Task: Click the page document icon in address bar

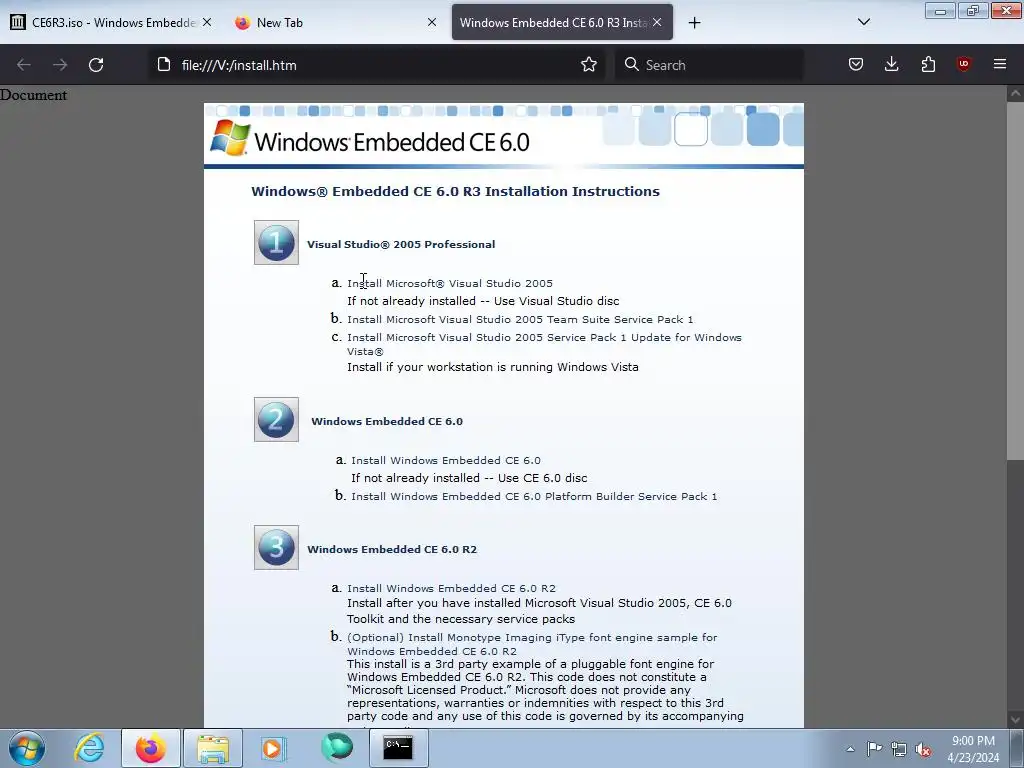Action: 164,65
